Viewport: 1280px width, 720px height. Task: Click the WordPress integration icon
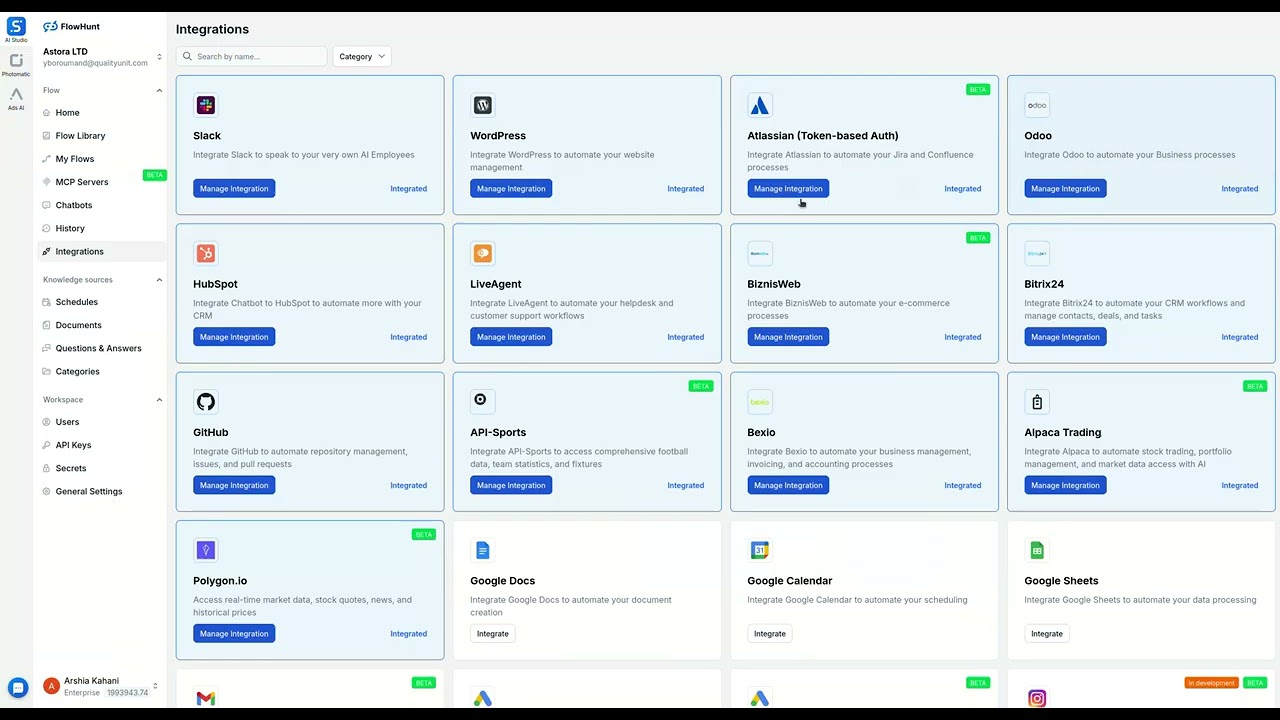click(x=483, y=105)
